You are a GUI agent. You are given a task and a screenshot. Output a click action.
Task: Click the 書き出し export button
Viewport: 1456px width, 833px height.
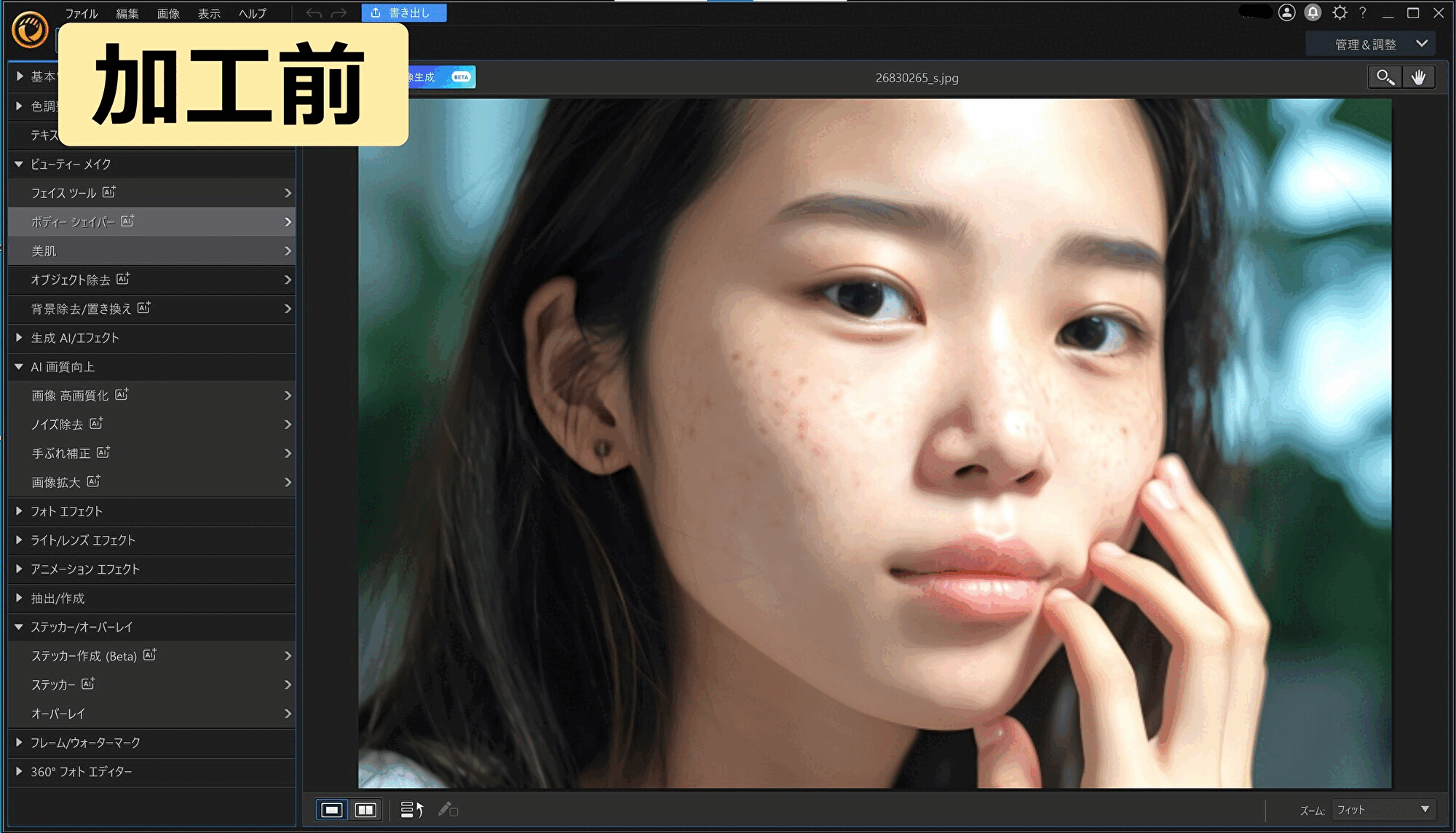click(404, 12)
